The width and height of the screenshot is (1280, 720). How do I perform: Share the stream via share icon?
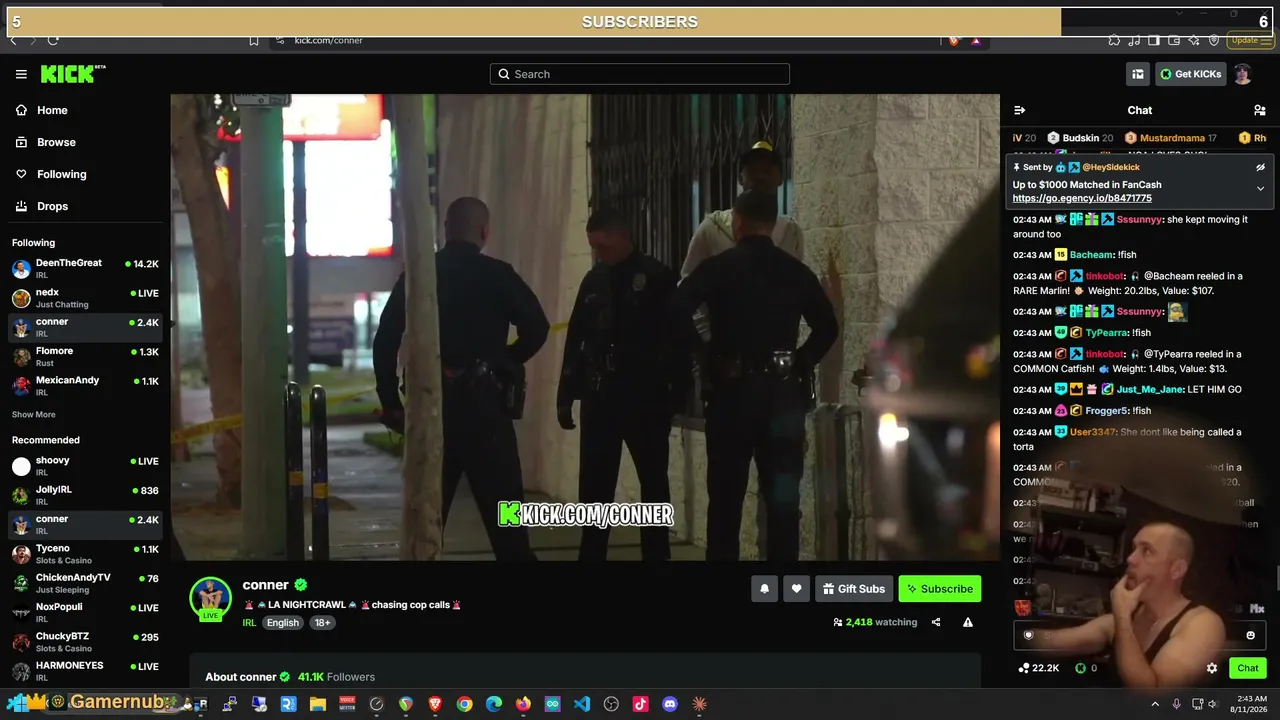tap(936, 622)
